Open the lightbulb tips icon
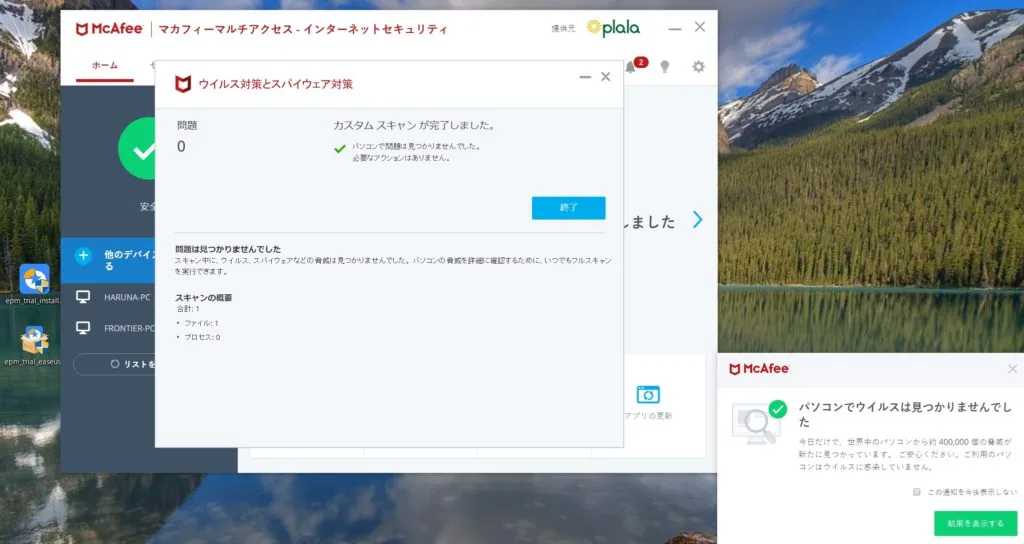The width and height of the screenshot is (1024, 544). [665, 67]
